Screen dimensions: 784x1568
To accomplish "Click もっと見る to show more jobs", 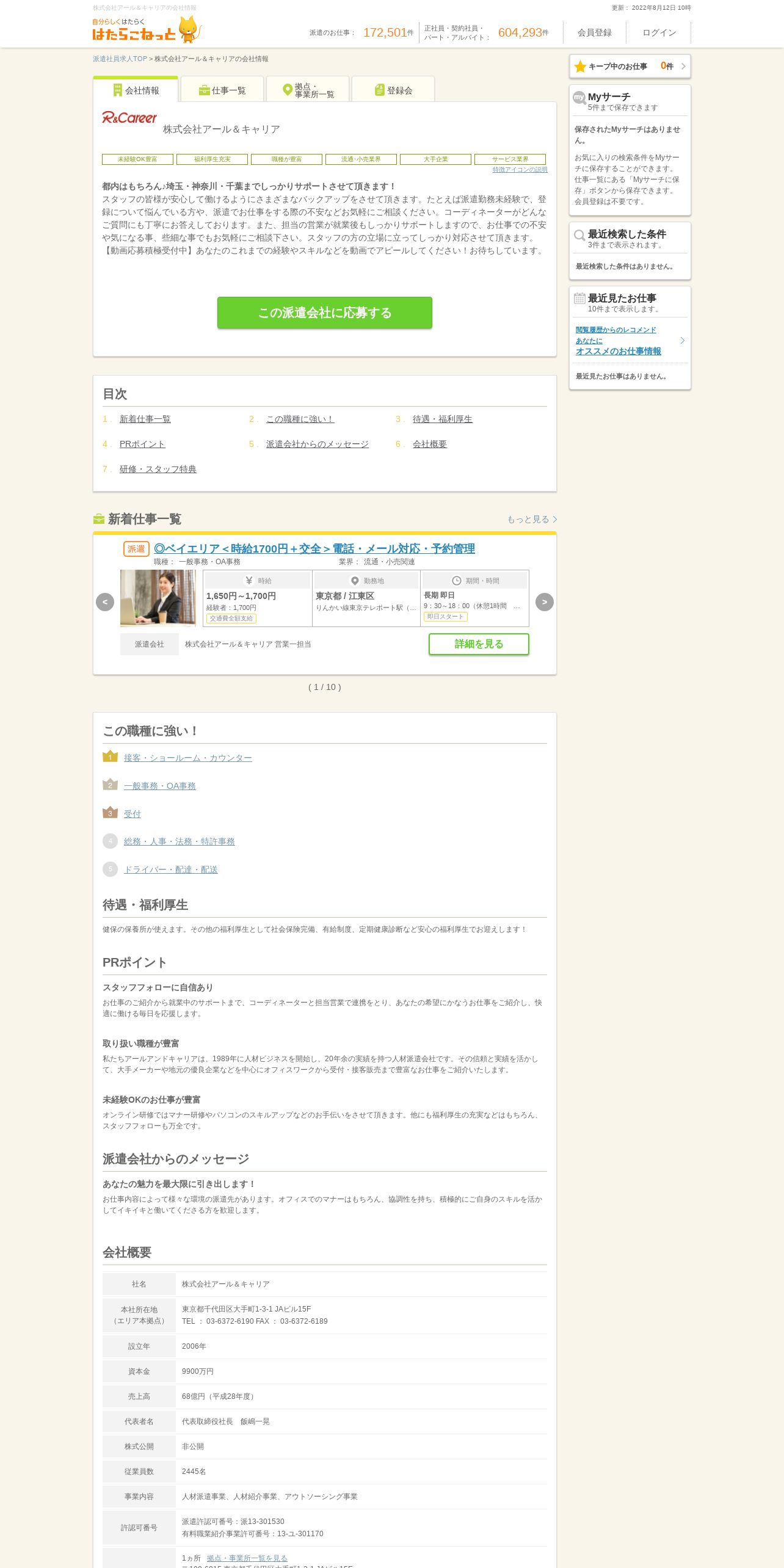I will click(x=532, y=519).
